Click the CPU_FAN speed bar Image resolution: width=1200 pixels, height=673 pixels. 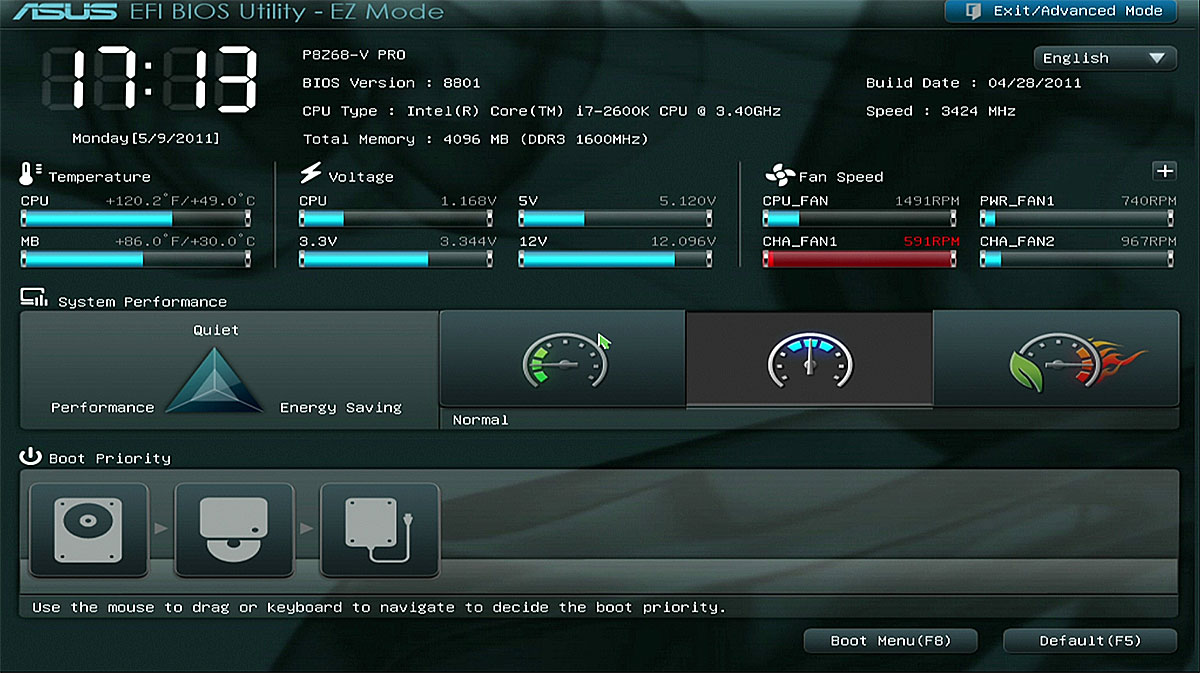(860, 219)
